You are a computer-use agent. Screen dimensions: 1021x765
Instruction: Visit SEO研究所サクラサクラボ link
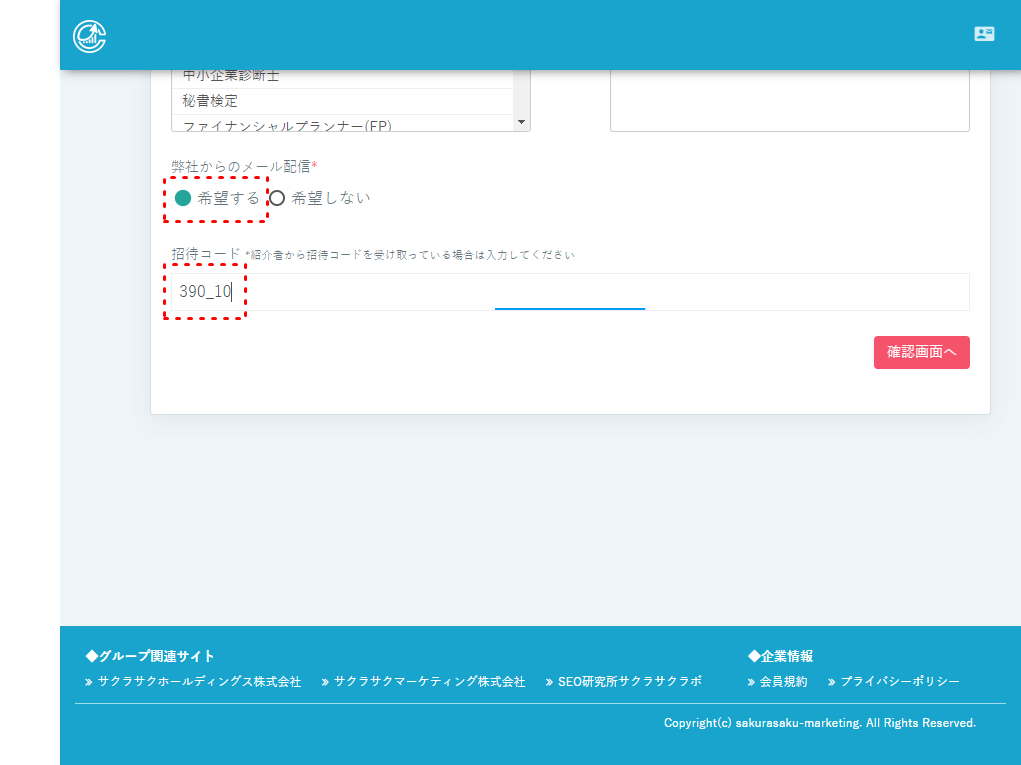coord(630,682)
